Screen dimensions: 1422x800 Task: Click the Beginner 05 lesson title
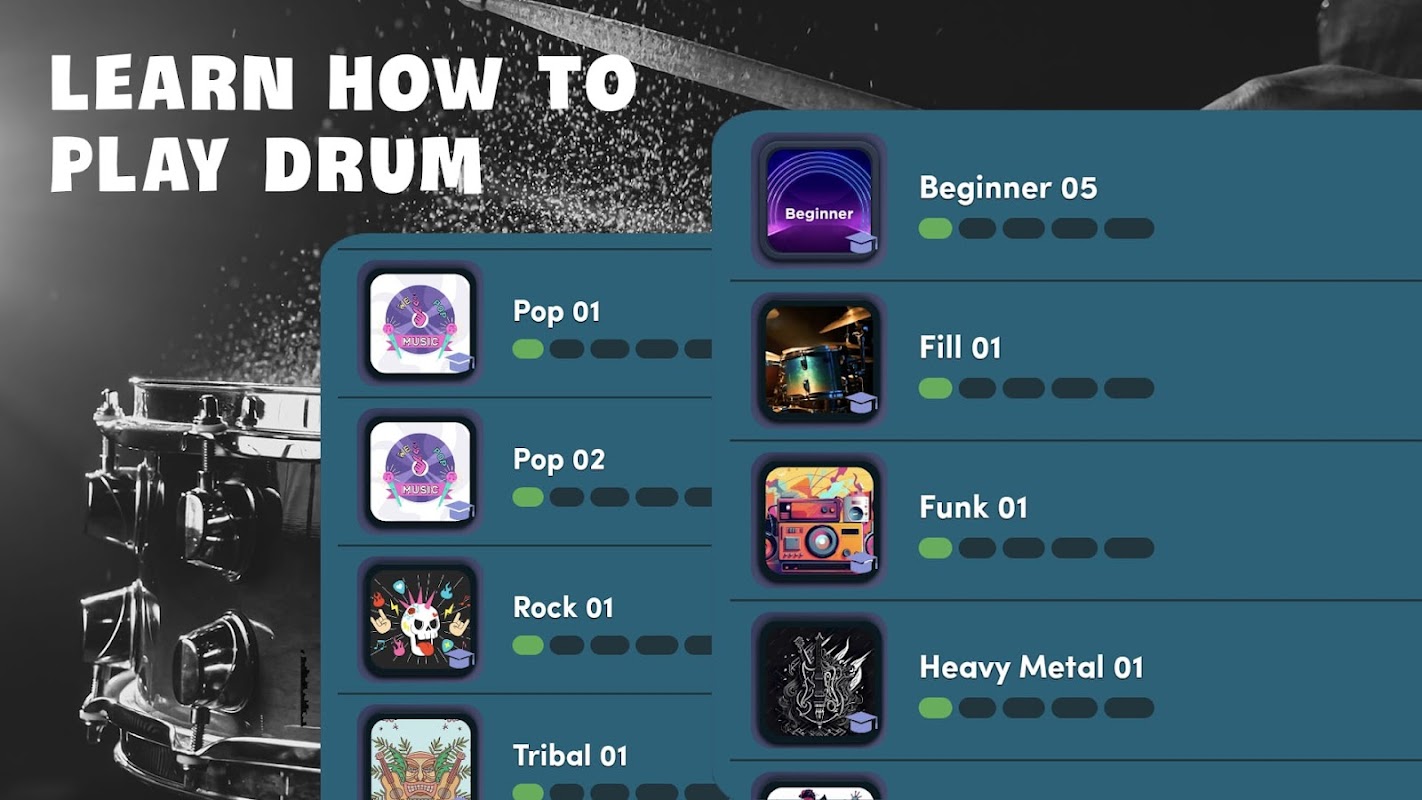(1008, 188)
